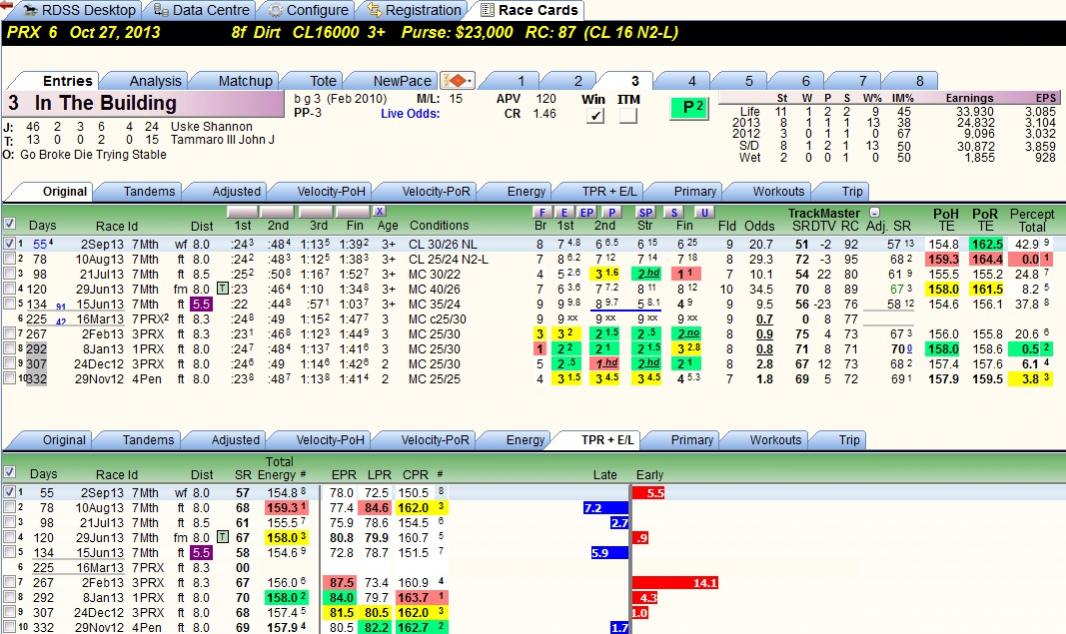Click the Conditions column header
Image resolution: width=1066 pixels, height=634 pixels.
(439, 226)
